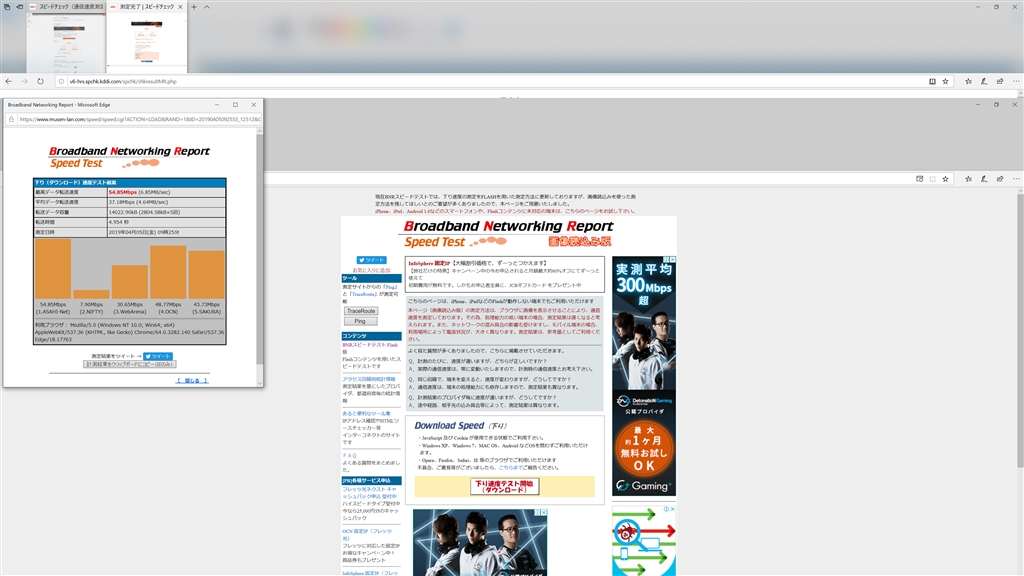Click Tweet button on main speed test page
The height and width of the screenshot is (576, 1024).
tap(371, 260)
